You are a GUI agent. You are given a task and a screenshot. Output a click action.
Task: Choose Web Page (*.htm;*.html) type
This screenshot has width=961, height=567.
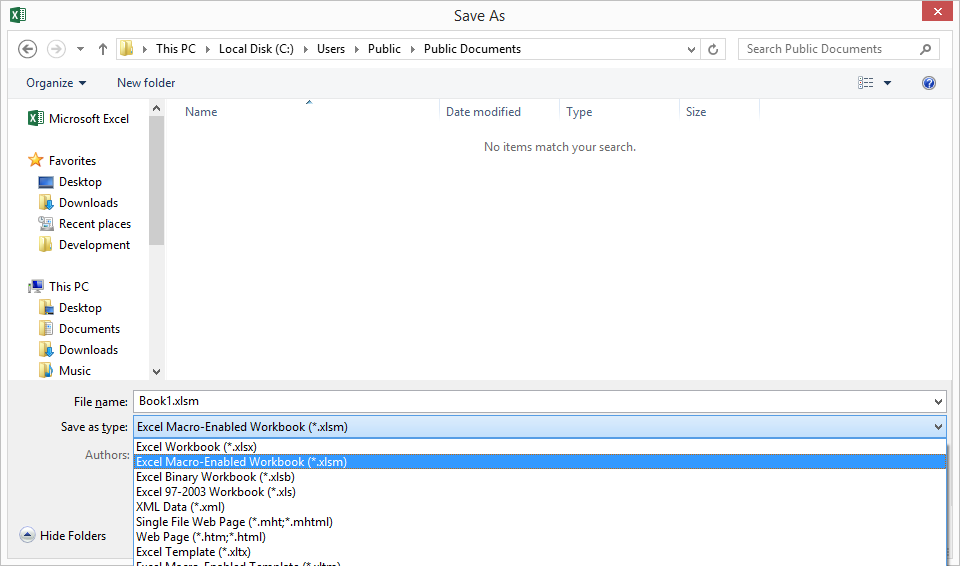pyautogui.click(x=539, y=537)
